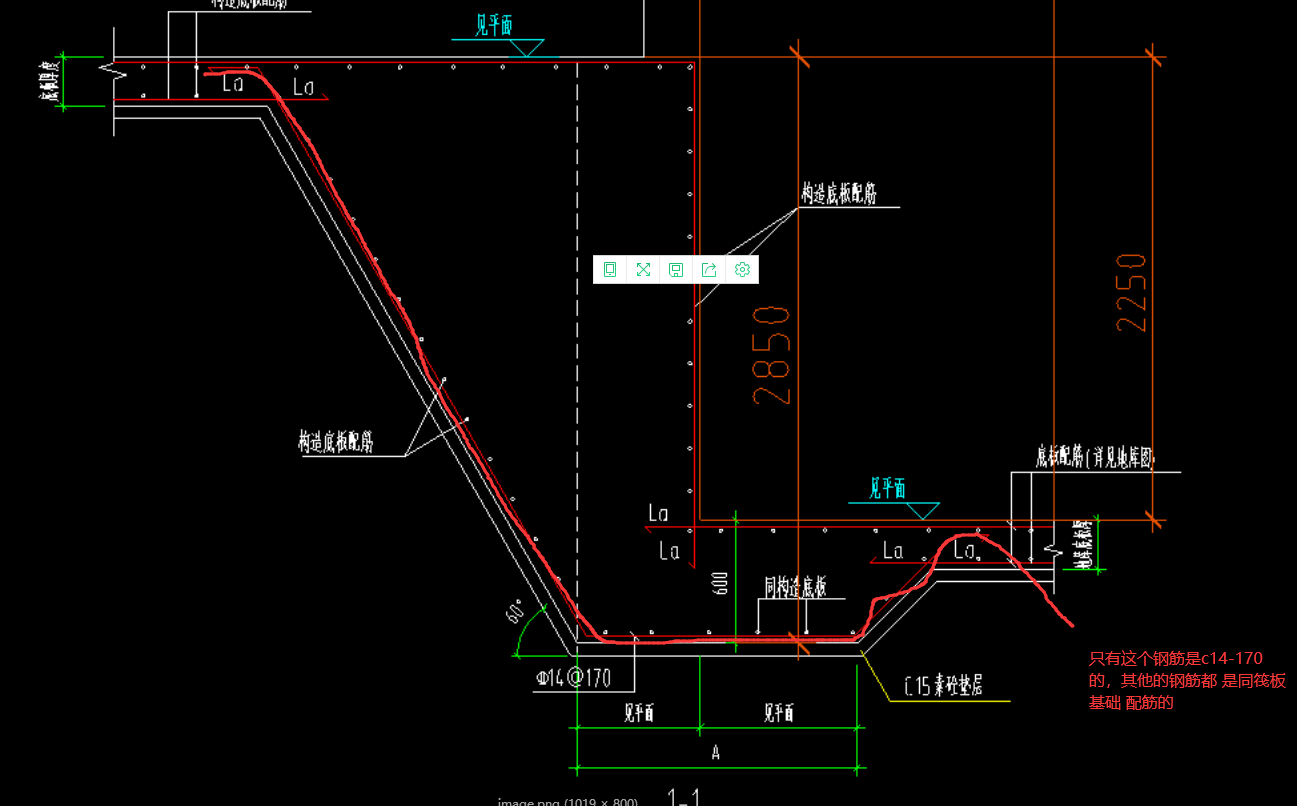Save the image using floppy disk icon

point(676,269)
